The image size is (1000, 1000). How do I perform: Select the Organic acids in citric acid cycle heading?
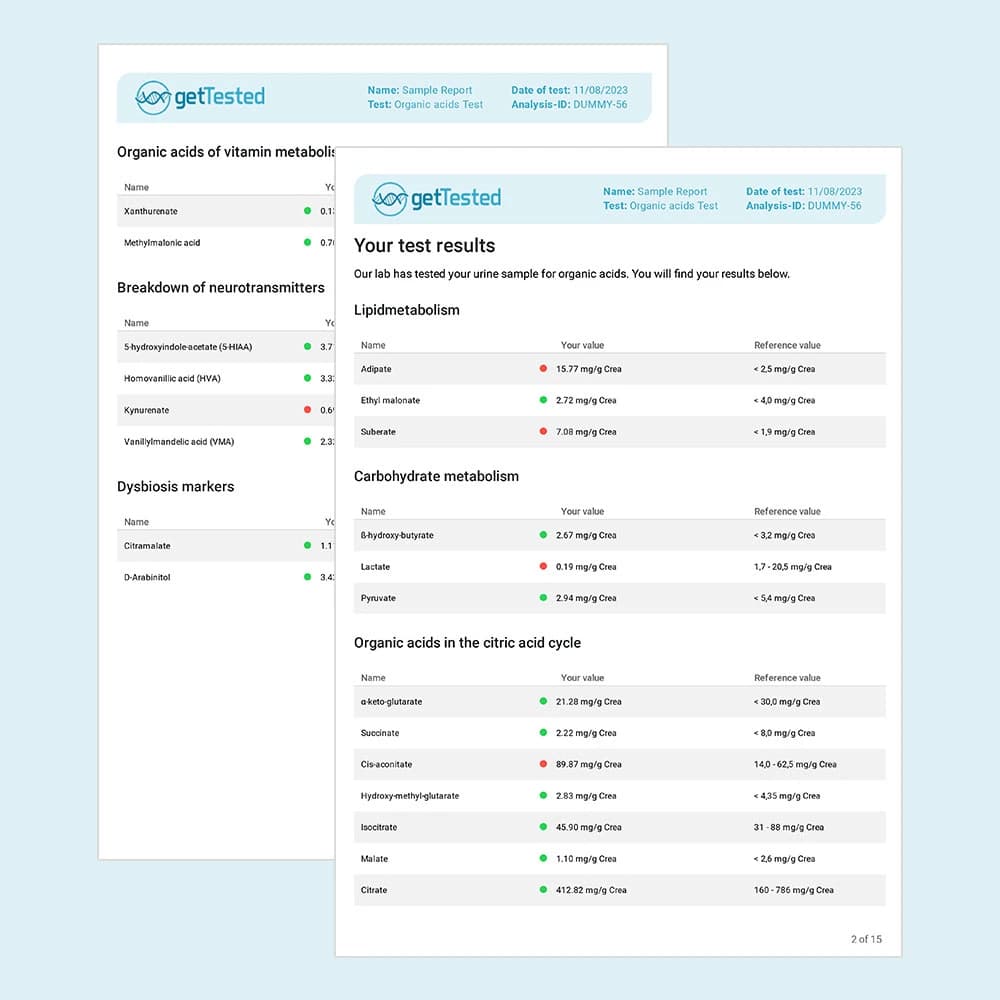(467, 643)
